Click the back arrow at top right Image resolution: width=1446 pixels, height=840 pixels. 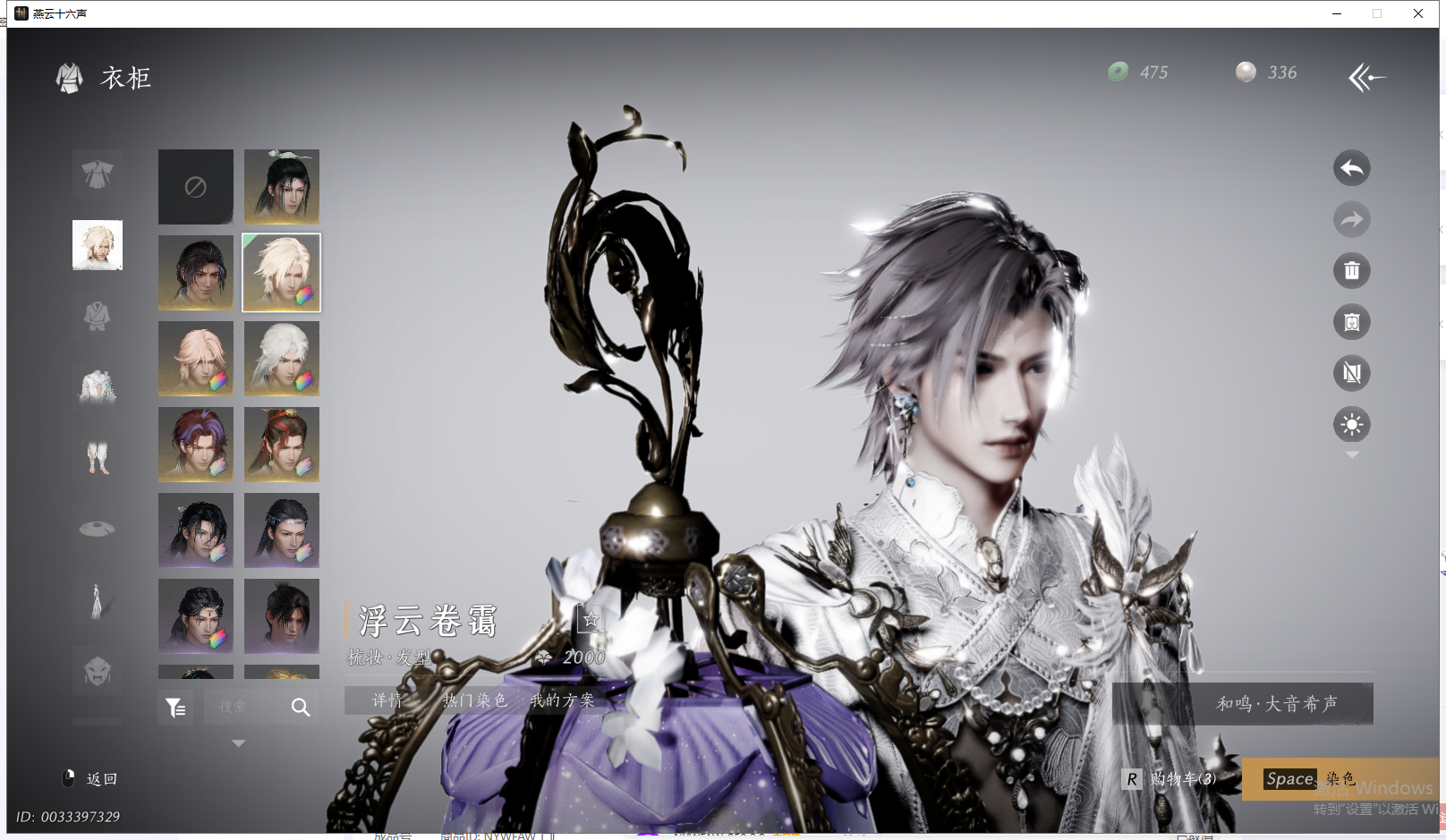1366,78
